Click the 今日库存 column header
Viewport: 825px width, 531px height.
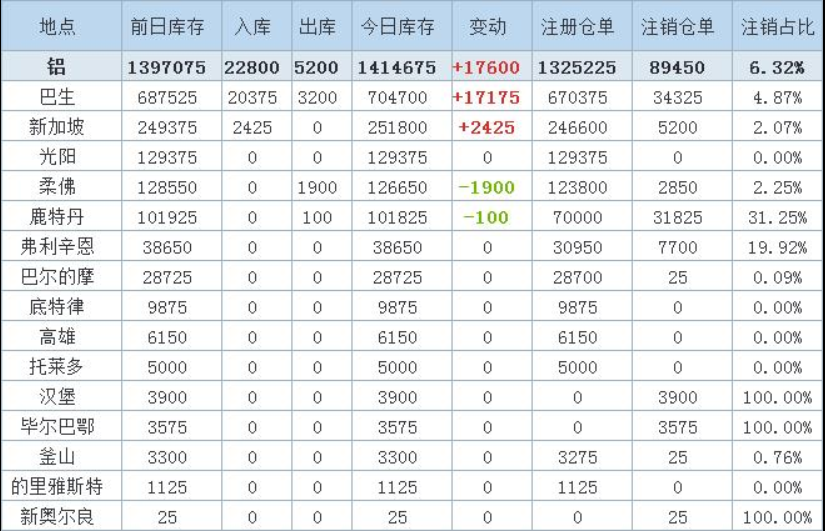397,27
